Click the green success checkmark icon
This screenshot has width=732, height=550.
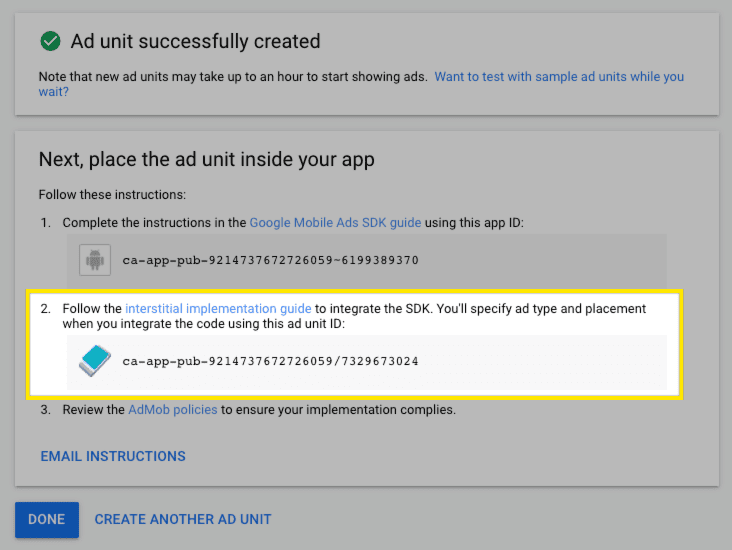coord(49,41)
